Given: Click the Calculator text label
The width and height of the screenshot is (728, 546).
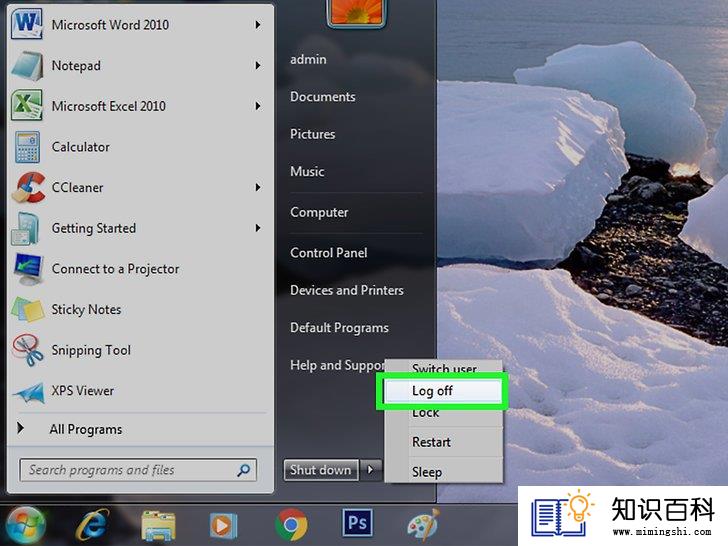Looking at the screenshot, I should [x=81, y=147].
